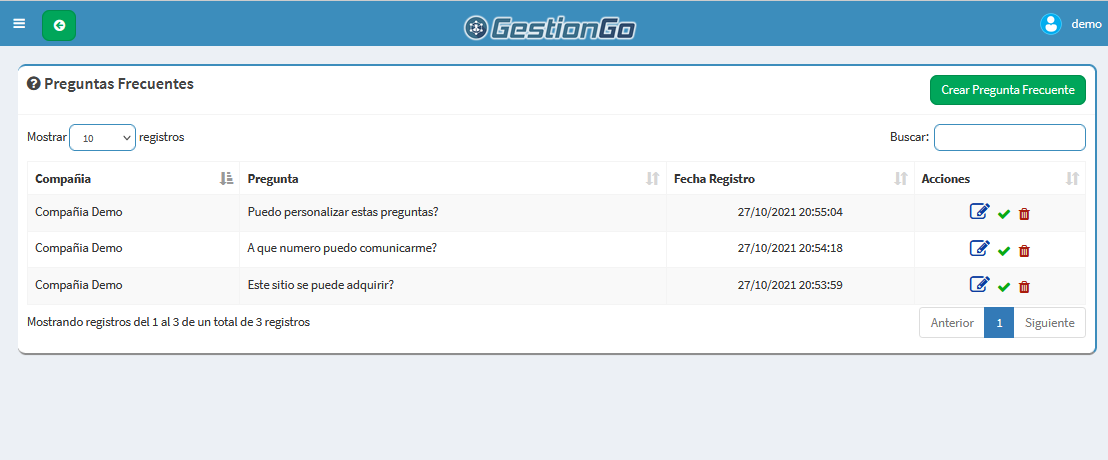The image size is (1108, 460).
Task: Click 'Puedo personalizar estas preguntas?' text
Action: [x=343, y=212]
